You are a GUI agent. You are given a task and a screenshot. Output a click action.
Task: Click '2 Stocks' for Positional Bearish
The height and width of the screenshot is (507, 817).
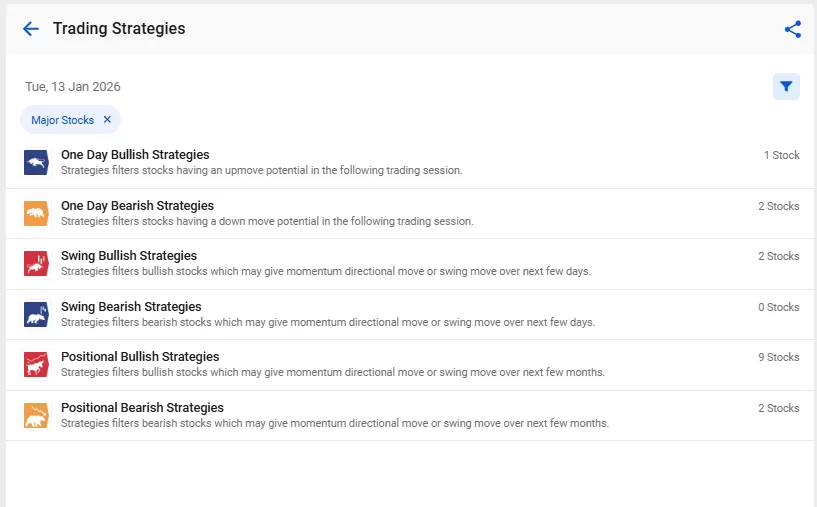pyautogui.click(x=778, y=409)
